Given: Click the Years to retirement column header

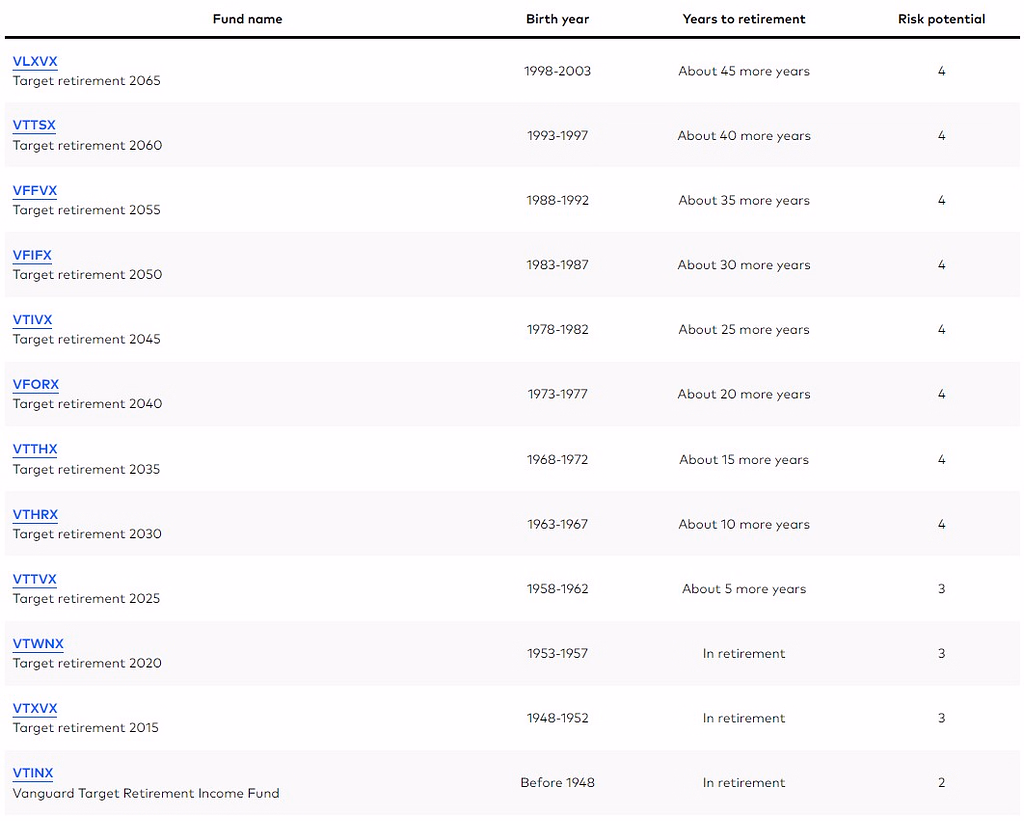Looking at the screenshot, I should tap(744, 19).
